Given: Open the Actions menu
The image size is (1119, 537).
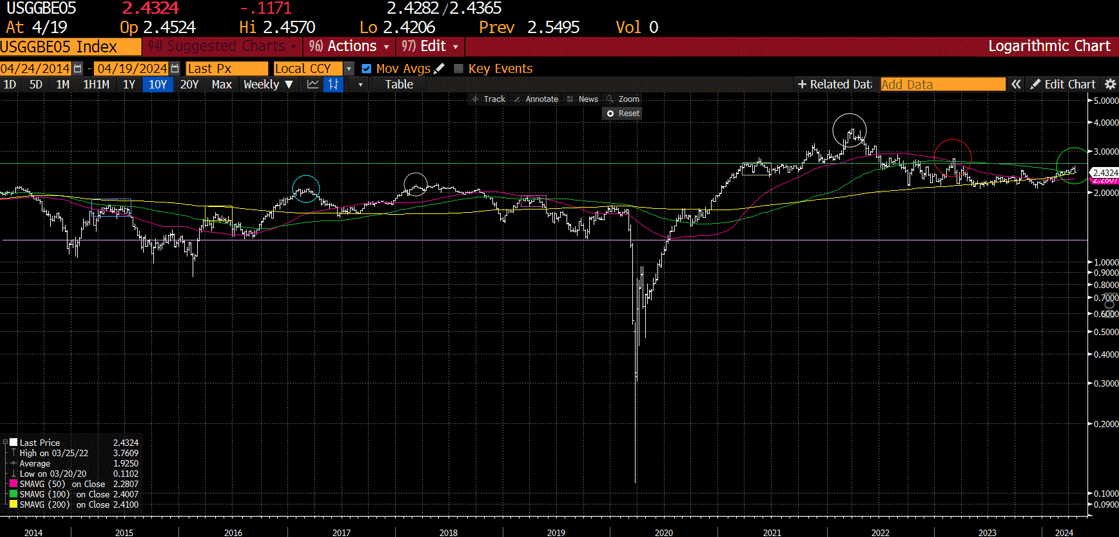Looking at the screenshot, I should 350,46.
